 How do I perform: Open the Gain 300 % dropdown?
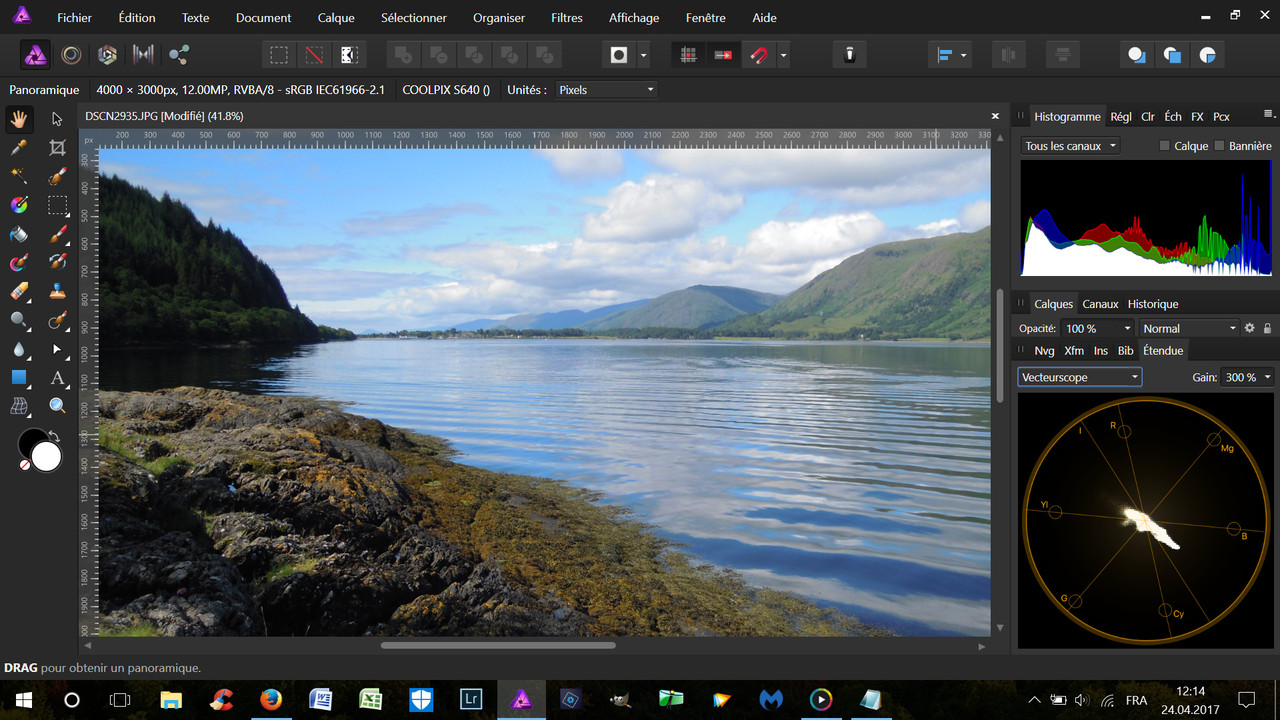tap(1248, 377)
